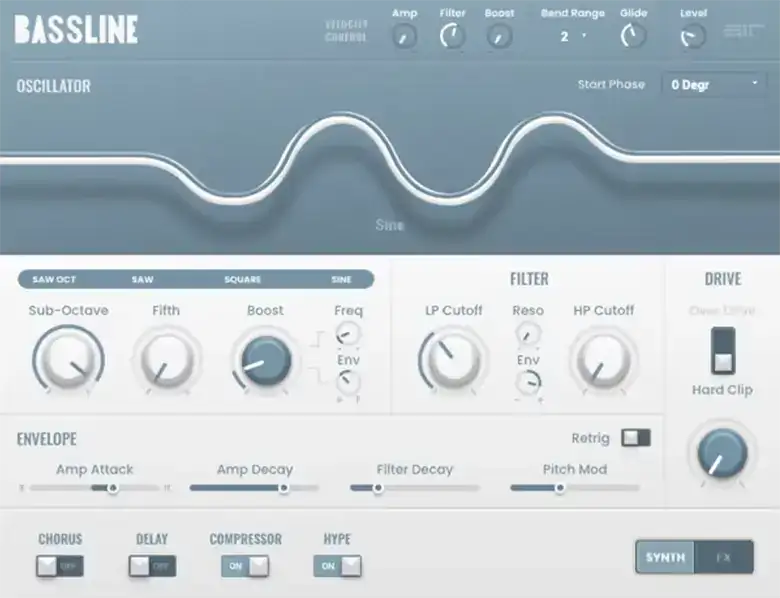This screenshot has height=598, width=780.
Task: Click the master Level knob
Action: point(693,36)
